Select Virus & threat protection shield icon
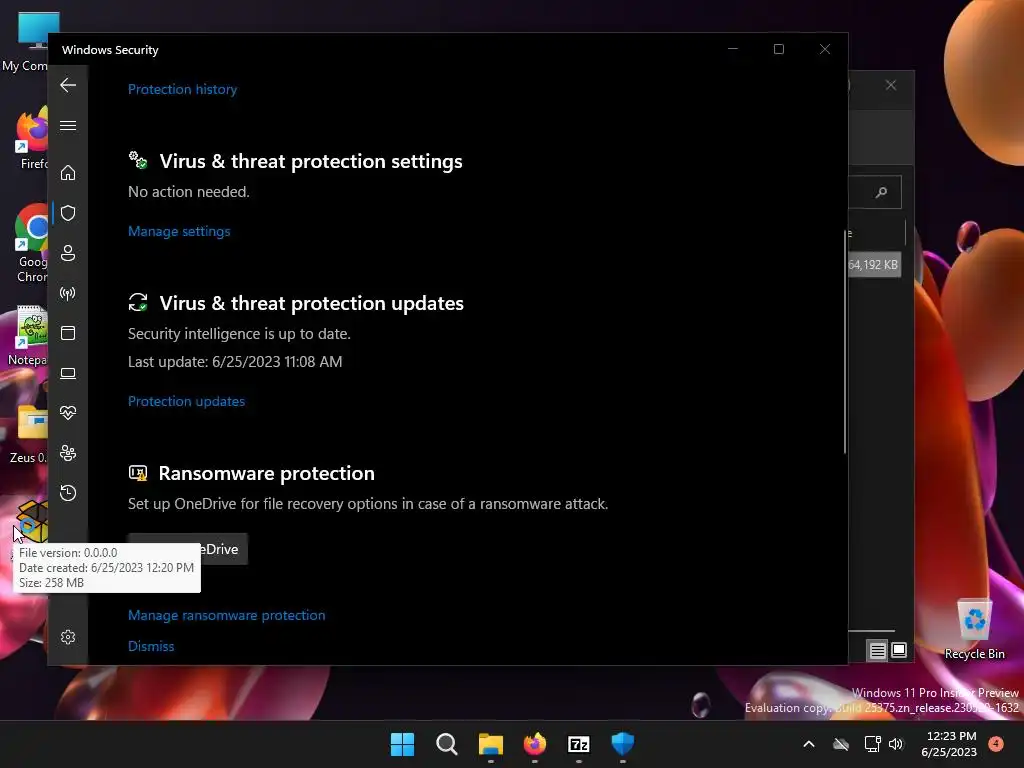This screenshot has height=768, width=1024. [x=68, y=213]
